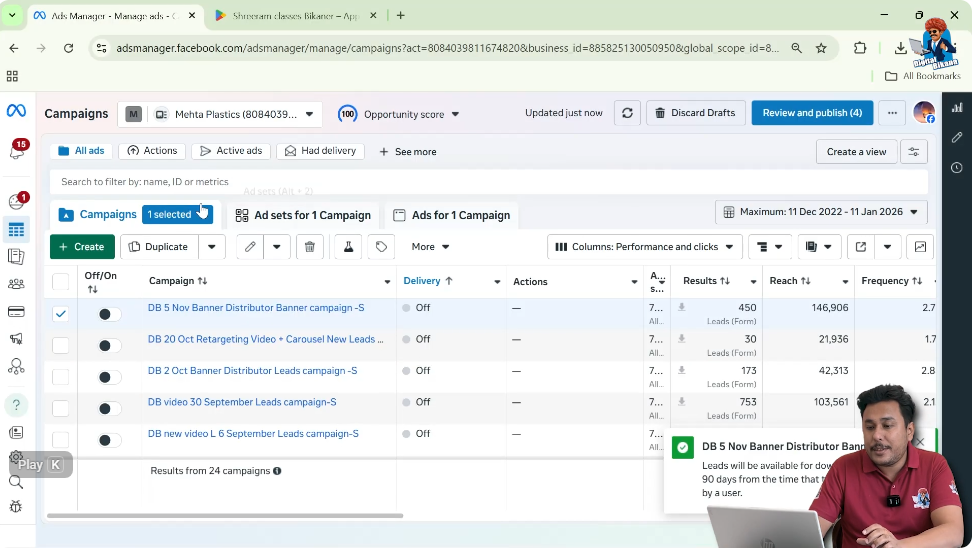Image resolution: width=974 pixels, height=548 pixels.
Task: Expand the Duplicate options arrow
Action: click(212, 247)
